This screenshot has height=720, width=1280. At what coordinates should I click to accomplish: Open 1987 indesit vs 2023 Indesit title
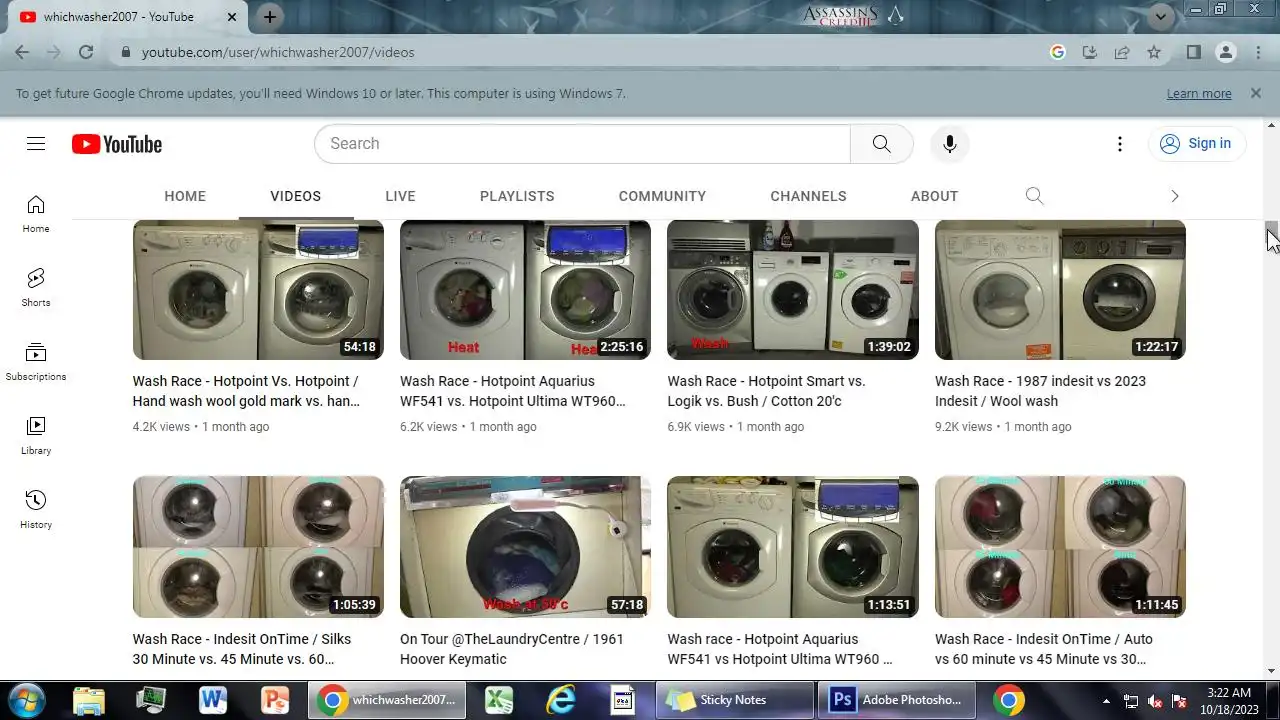pos(1040,391)
